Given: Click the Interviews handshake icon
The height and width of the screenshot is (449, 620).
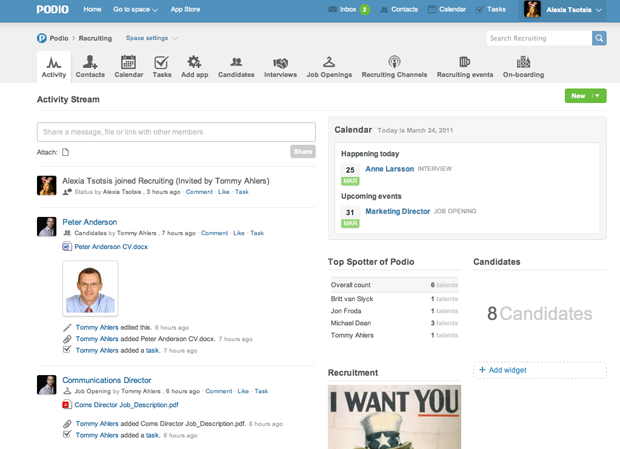Looking at the screenshot, I should (x=280, y=63).
